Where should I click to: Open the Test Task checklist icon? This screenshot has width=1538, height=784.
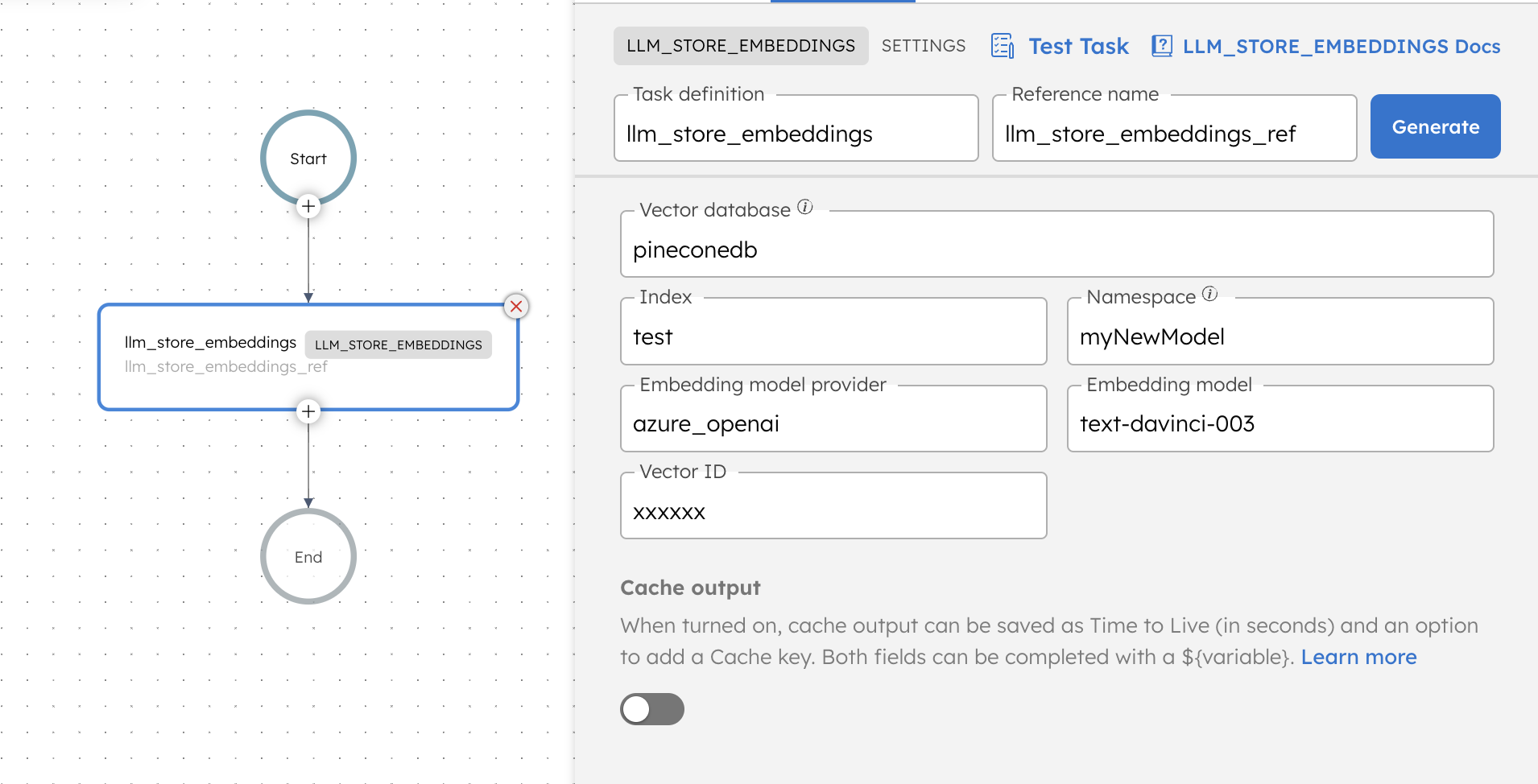coord(1003,46)
